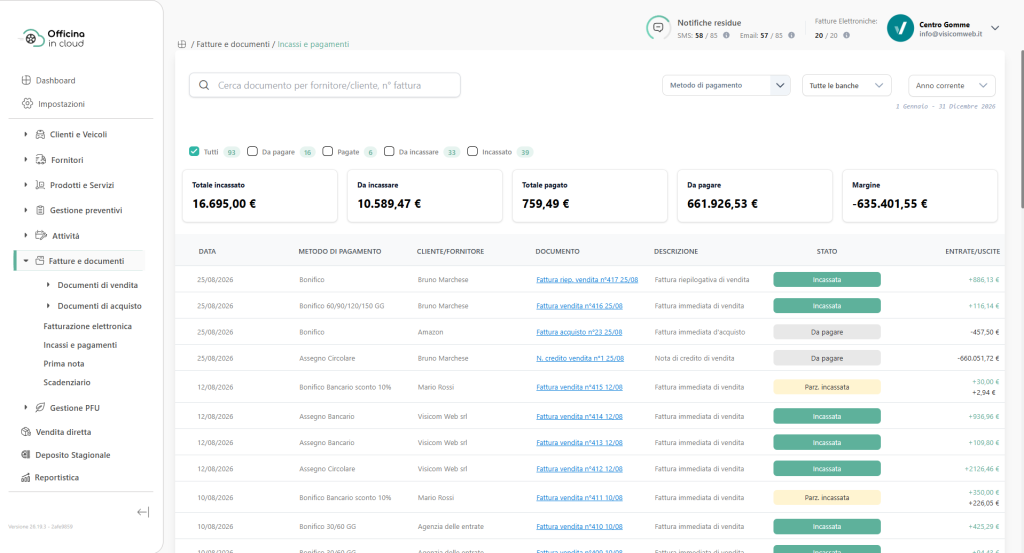Click the document search input field
1024x553 pixels.
tap(325, 86)
